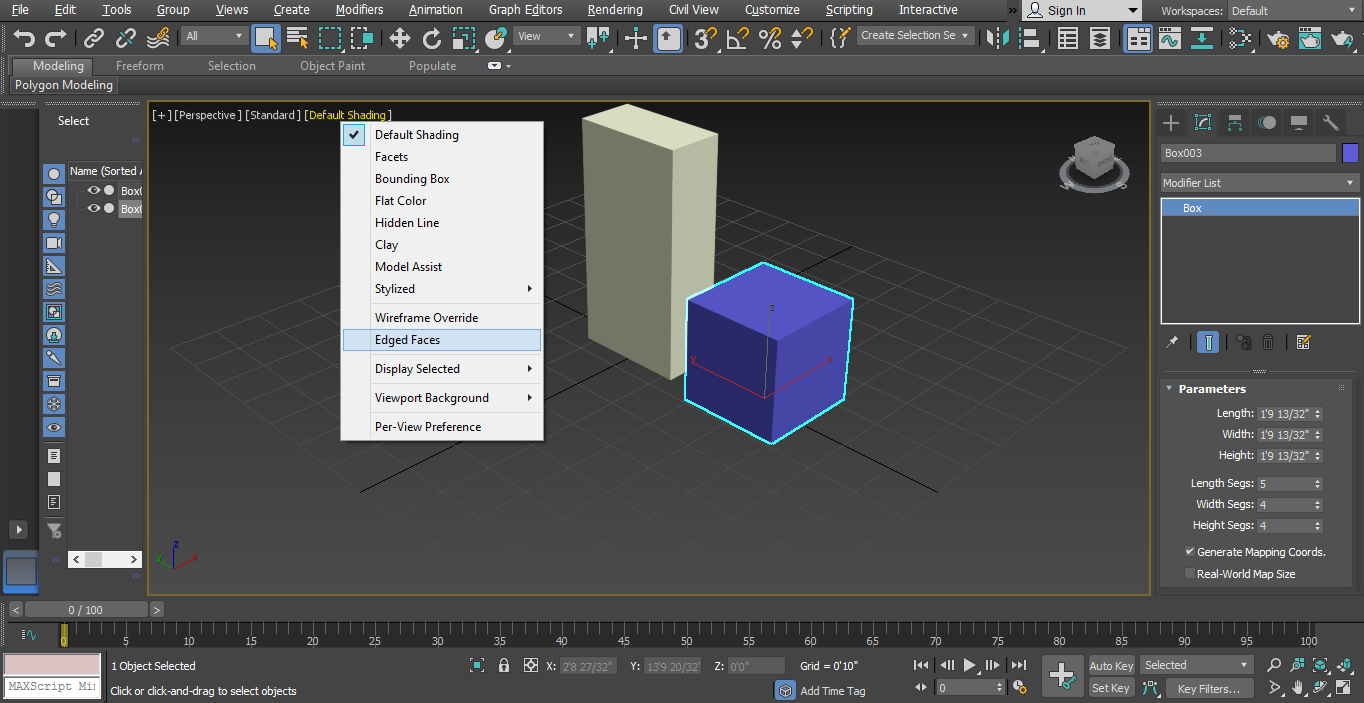Enable Generate Mapping Coords checkbox
The height and width of the screenshot is (703, 1364).
[1190, 552]
